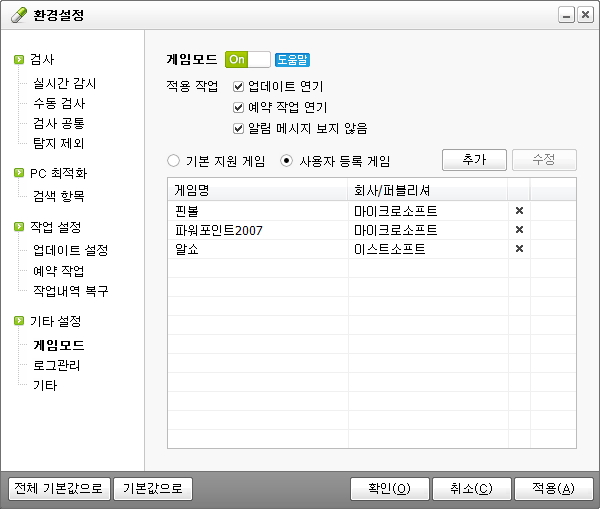Click the green arrow icon beside 검사
Image resolution: width=600 pixels, height=509 pixels.
(x=19, y=60)
